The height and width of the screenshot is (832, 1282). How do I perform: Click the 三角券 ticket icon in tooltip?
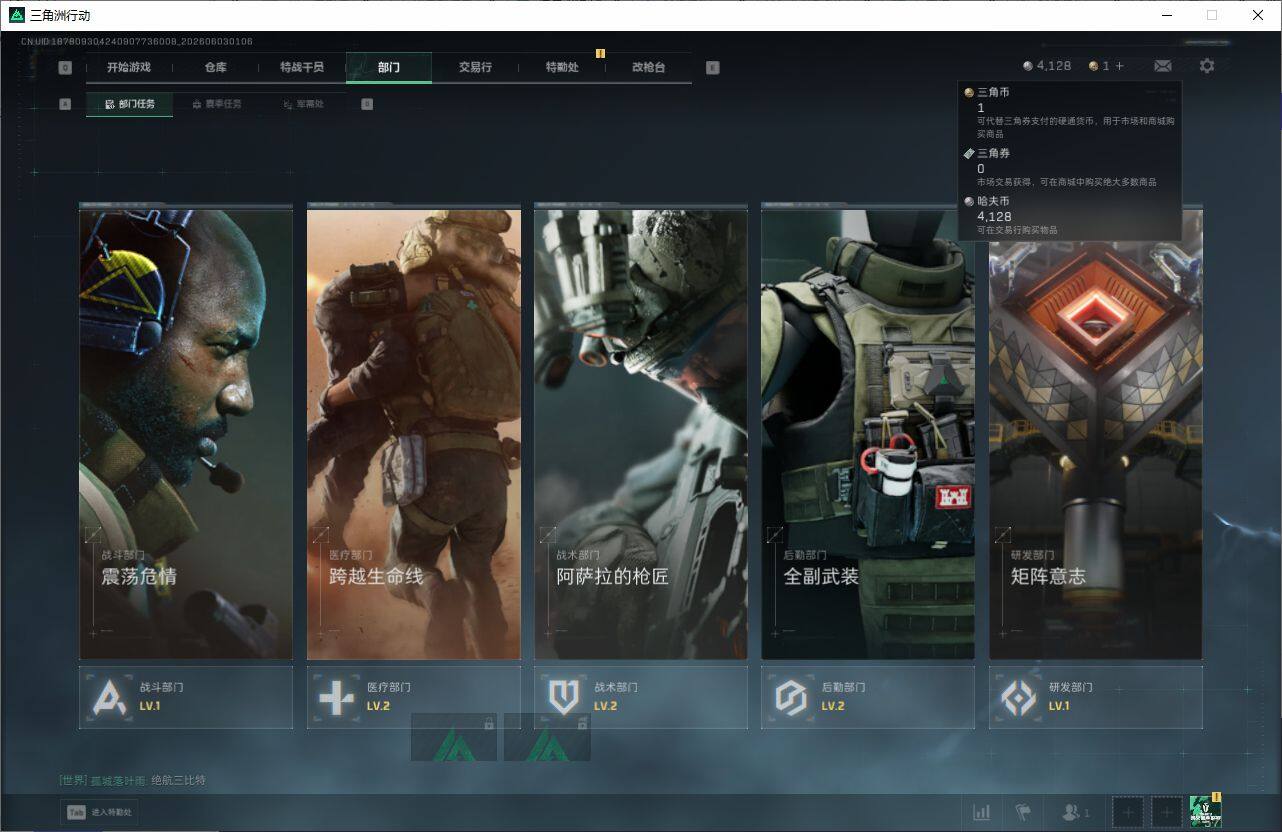pyautogui.click(x=969, y=154)
